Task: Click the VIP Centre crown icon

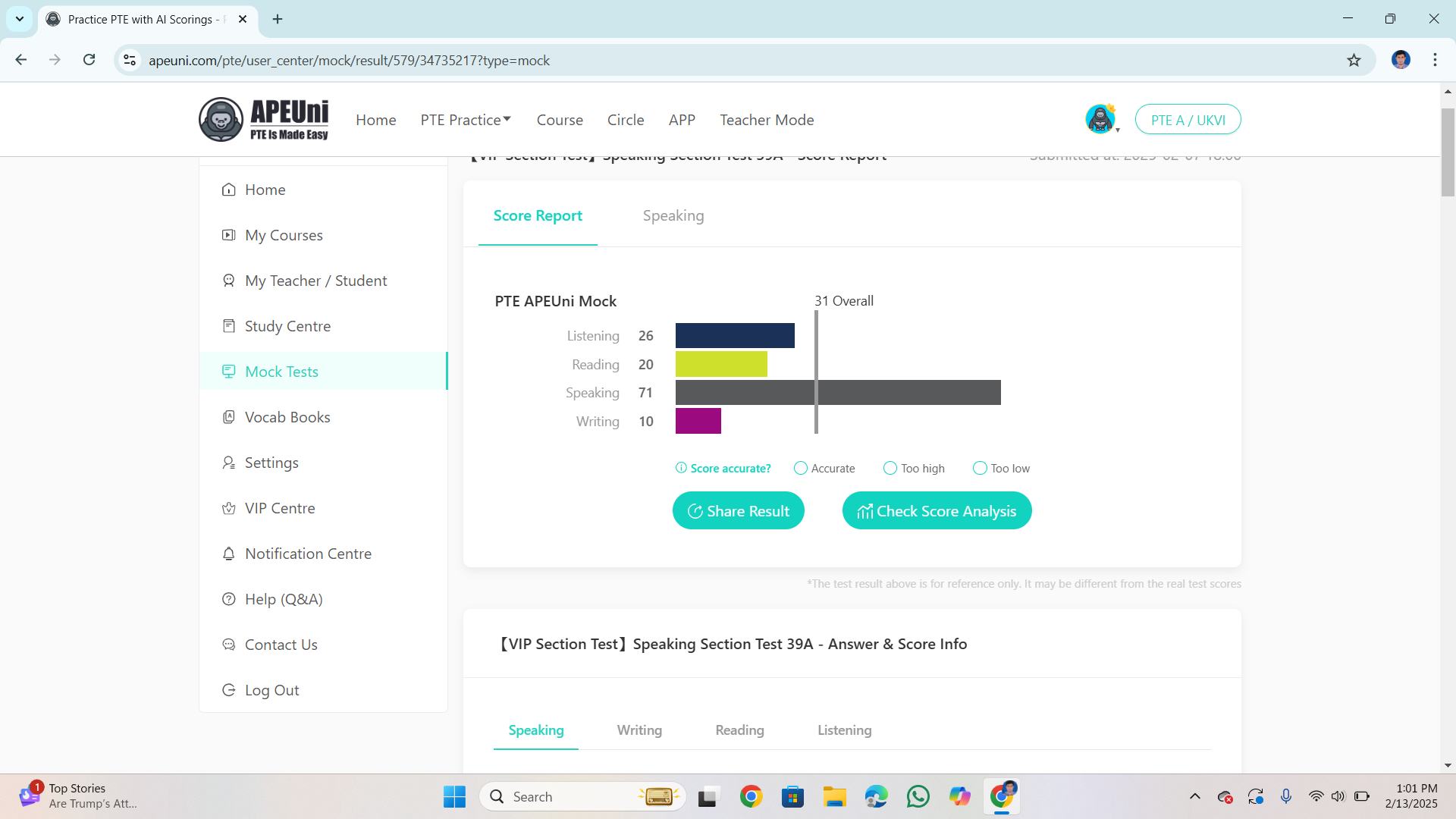Action: [228, 508]
